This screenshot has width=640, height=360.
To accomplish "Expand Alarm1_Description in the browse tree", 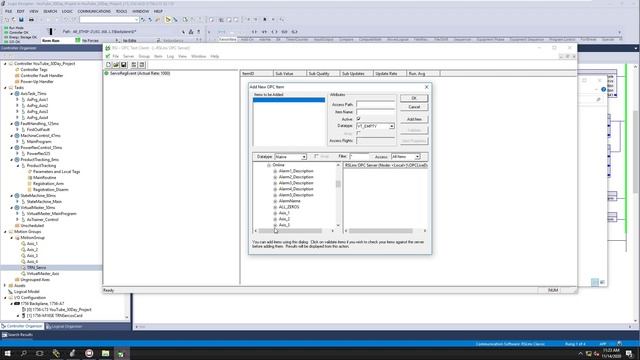I will [275, 171].
